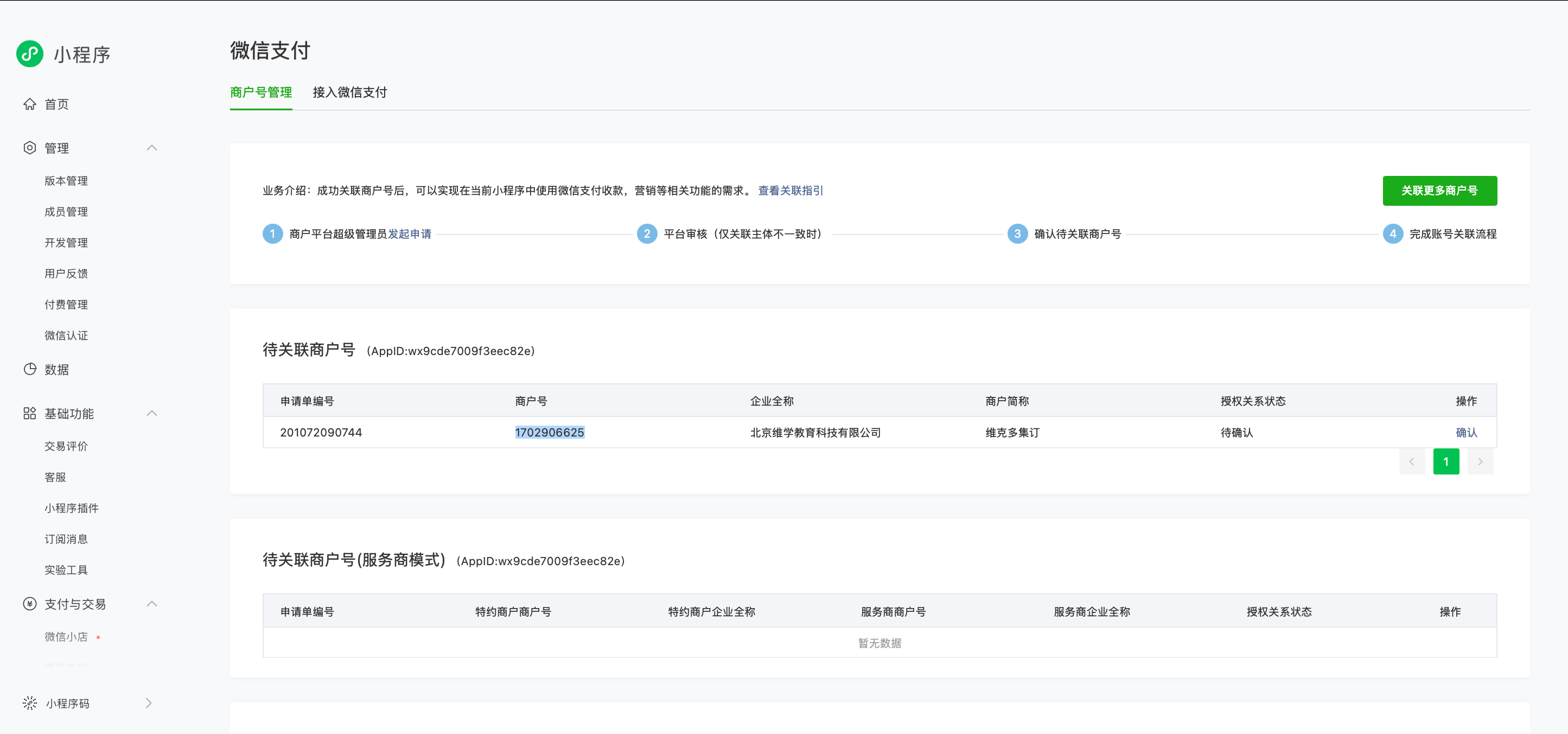Screen dimensions: 1568x734
Task: Collapse the 基础功能 section chevron
Action: pos(152,414)
